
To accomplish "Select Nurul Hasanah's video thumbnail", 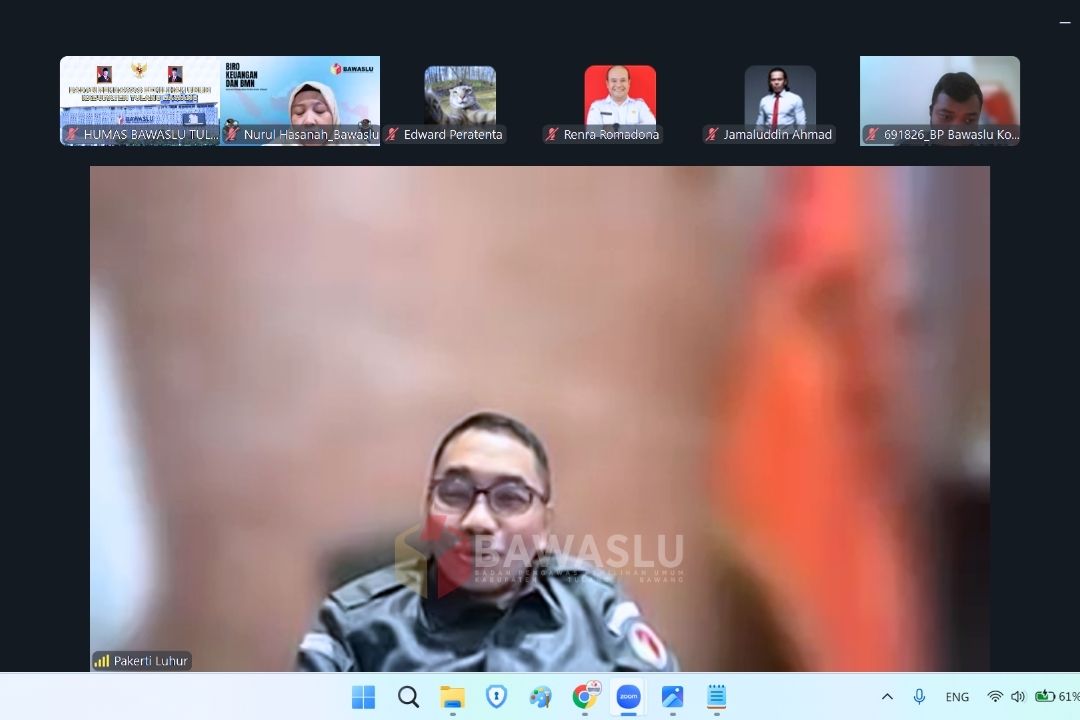I will (x=300, y=101).
